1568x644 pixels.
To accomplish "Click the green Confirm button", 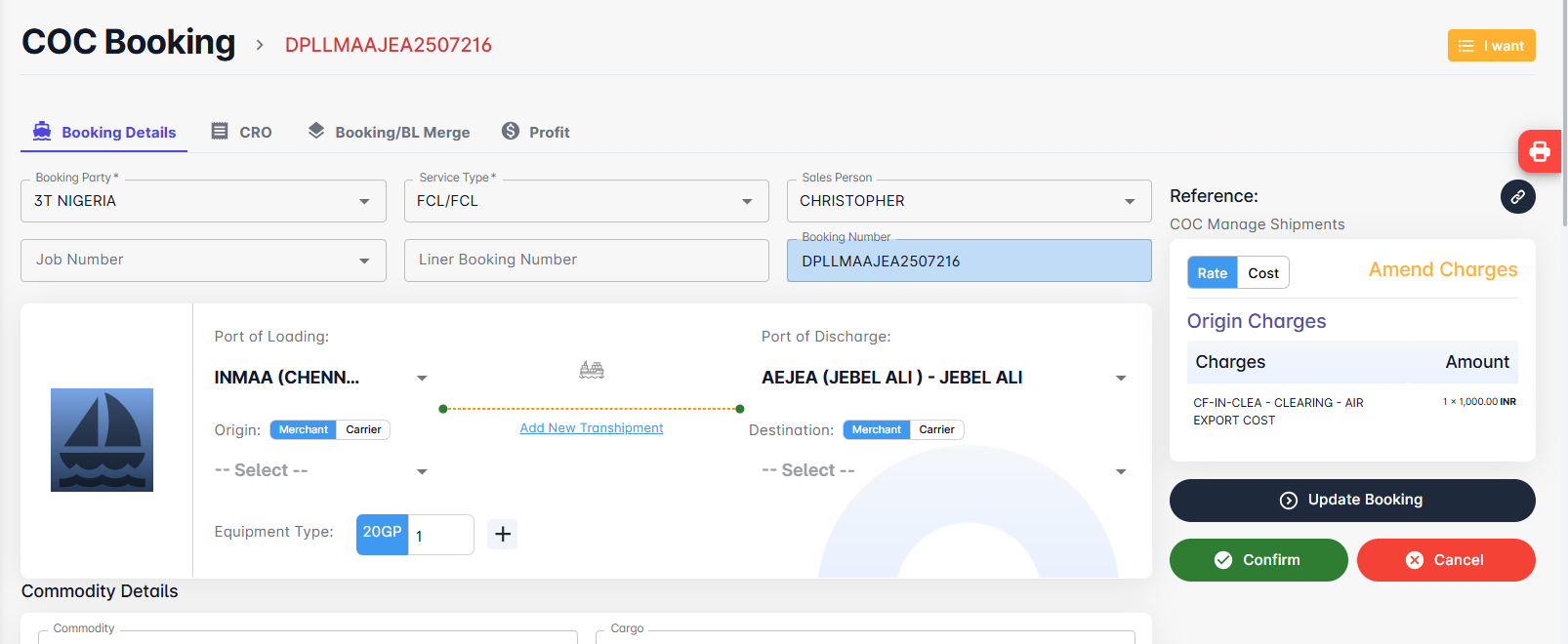I will click(1258, 560).
